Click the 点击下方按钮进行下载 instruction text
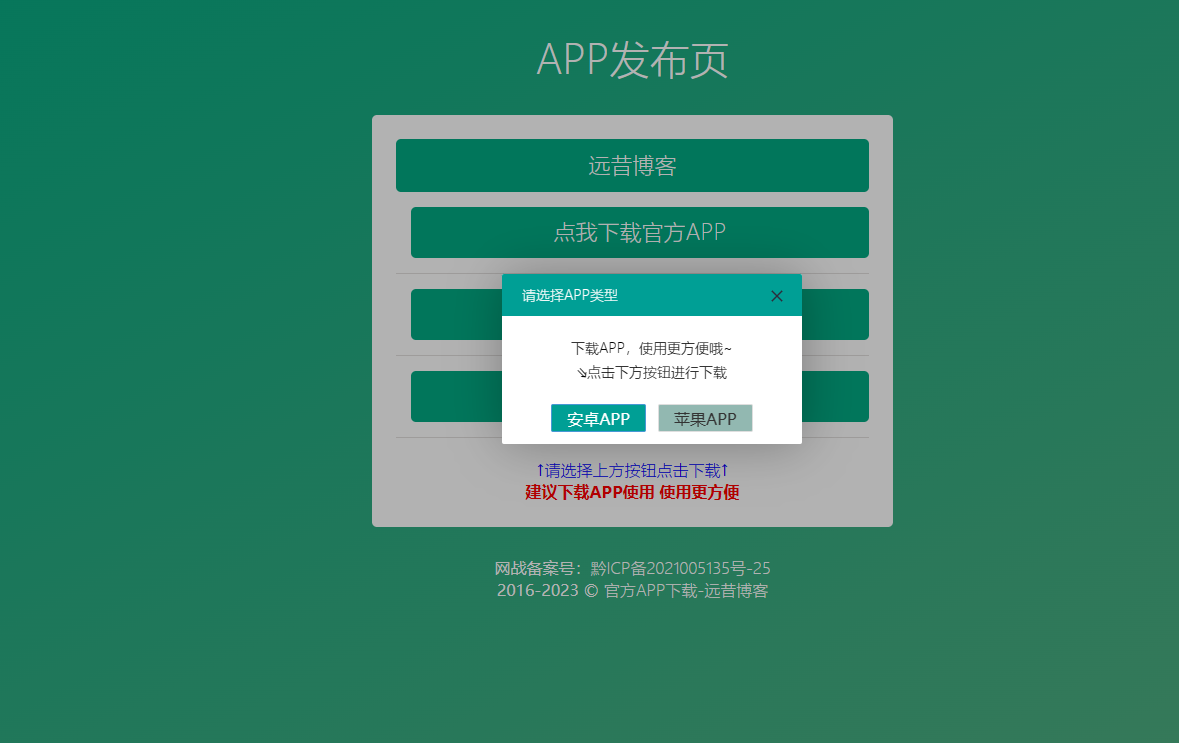This screenshot has height=743, width=1179. (x=657, y=373)
